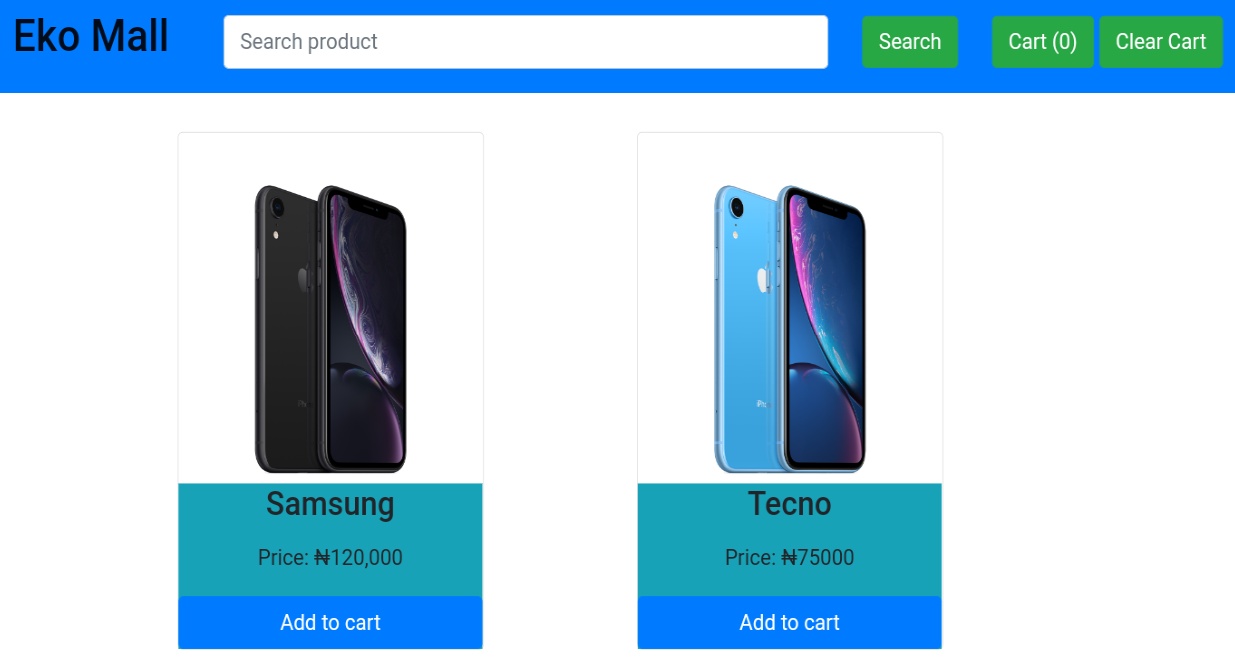This screenshot has height=669, width=1235.
Task: Click the Tecno price ₦75000 text
Action: point(789,558)
